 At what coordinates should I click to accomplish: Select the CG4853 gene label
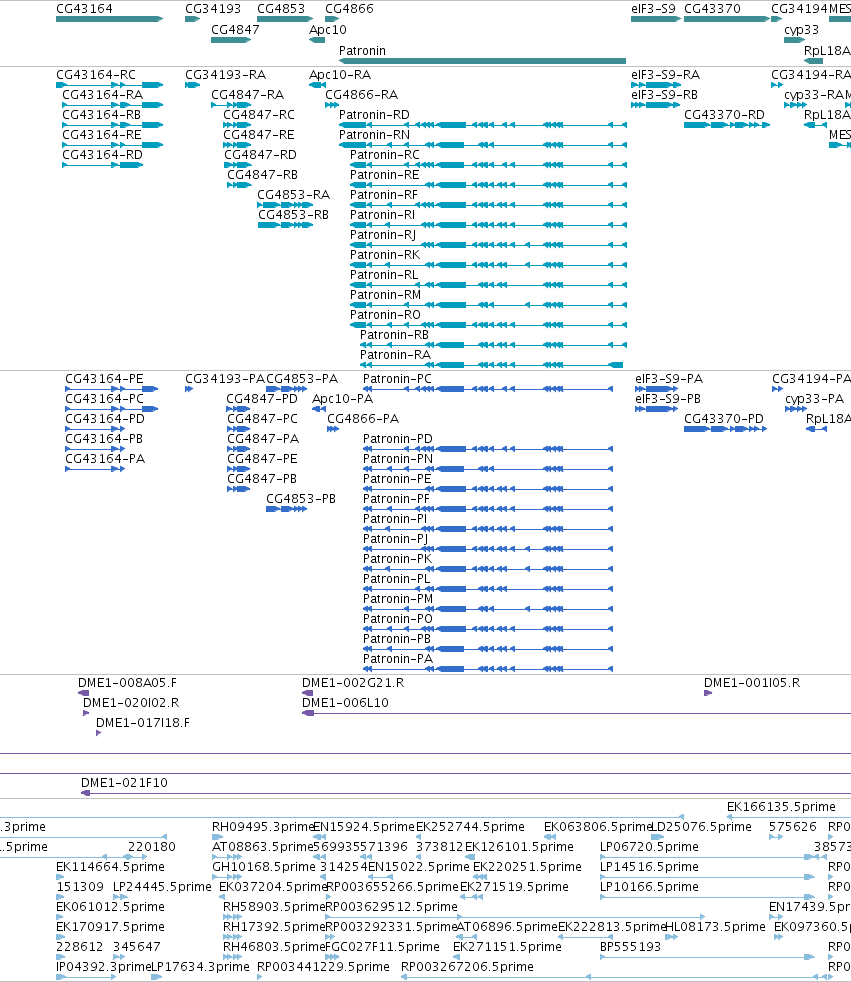(x=281, y=9)
